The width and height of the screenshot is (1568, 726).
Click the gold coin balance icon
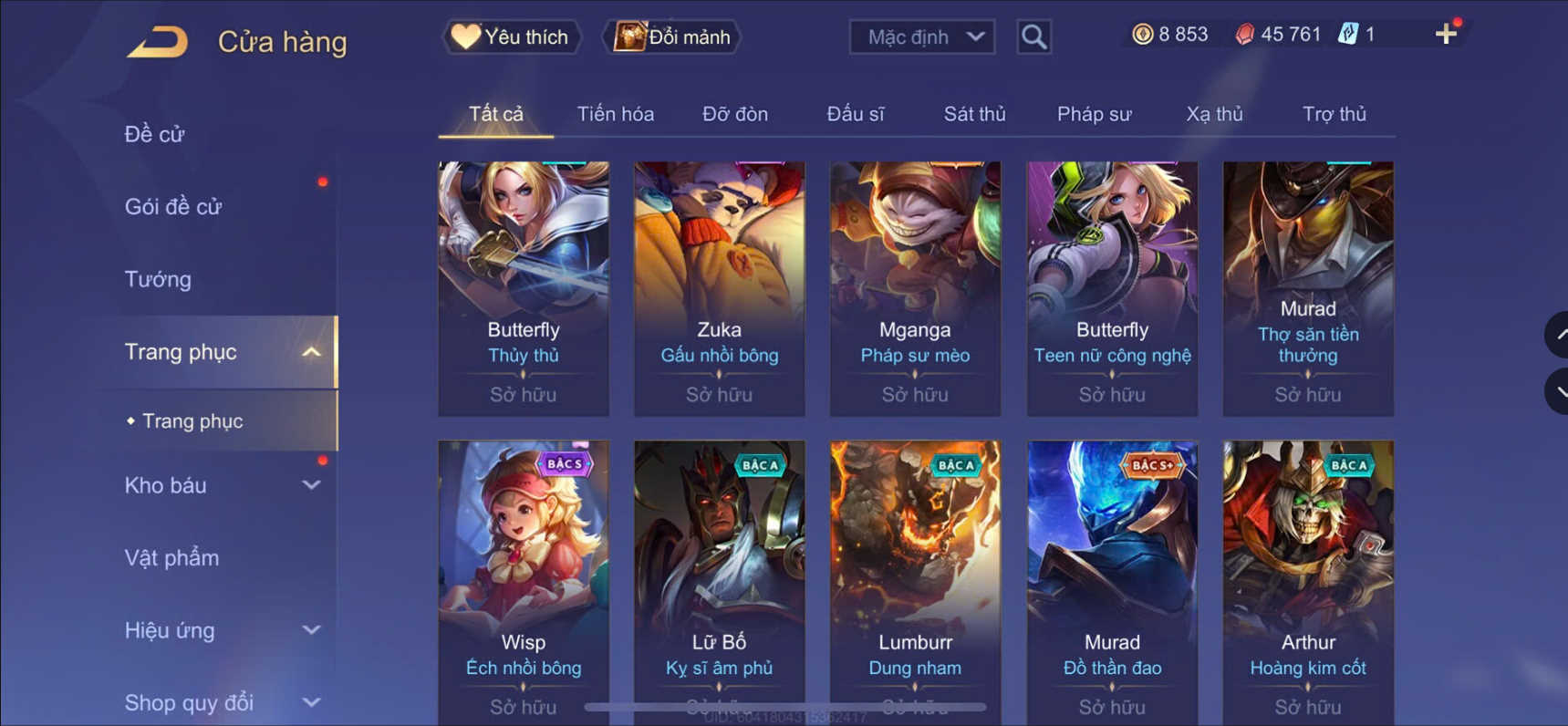[1142, 35]
